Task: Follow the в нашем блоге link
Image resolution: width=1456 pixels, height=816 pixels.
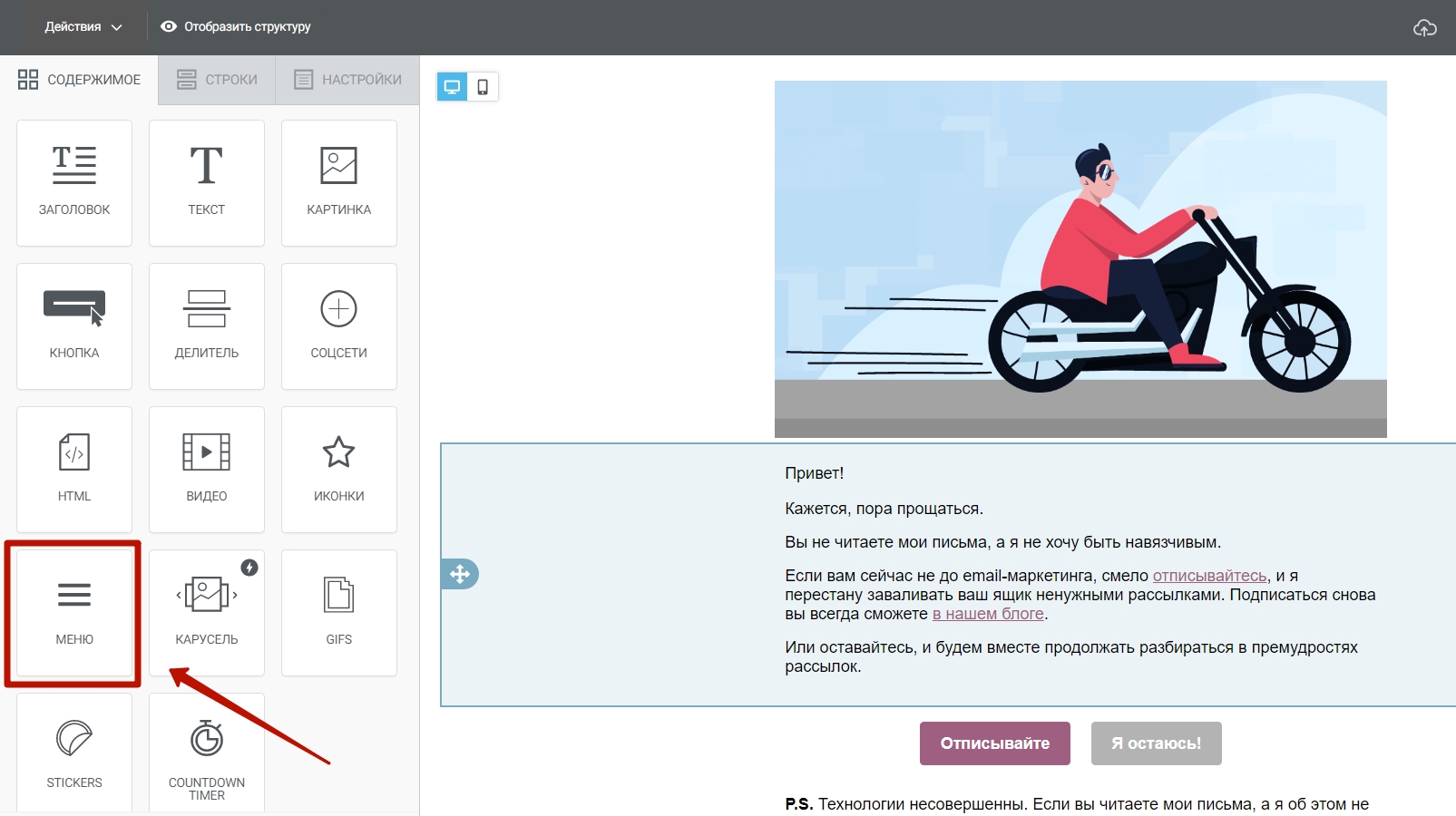Action: pos(988,614)
